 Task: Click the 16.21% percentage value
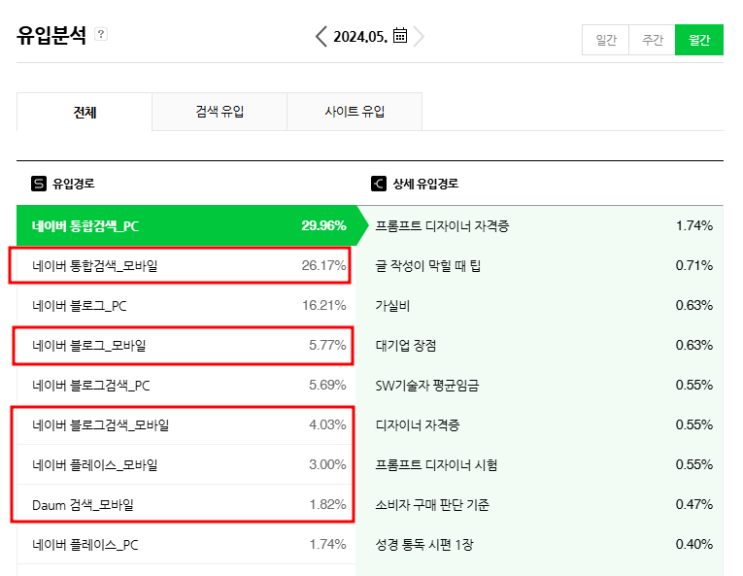(x=324, y=305)
